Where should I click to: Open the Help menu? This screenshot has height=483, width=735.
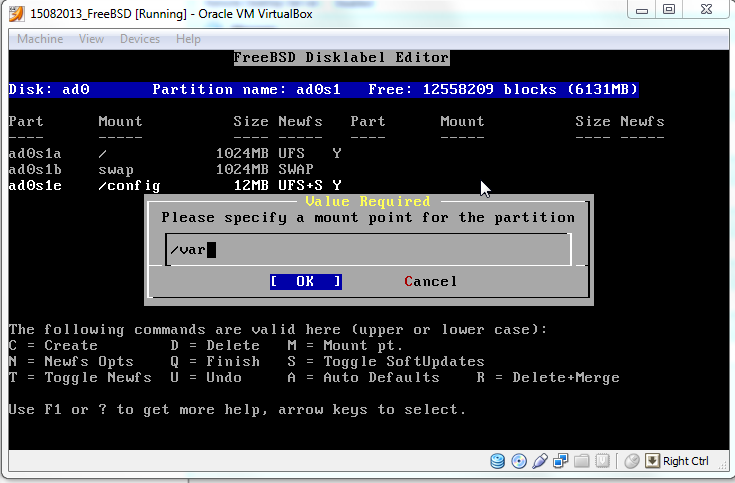[188, 39]
